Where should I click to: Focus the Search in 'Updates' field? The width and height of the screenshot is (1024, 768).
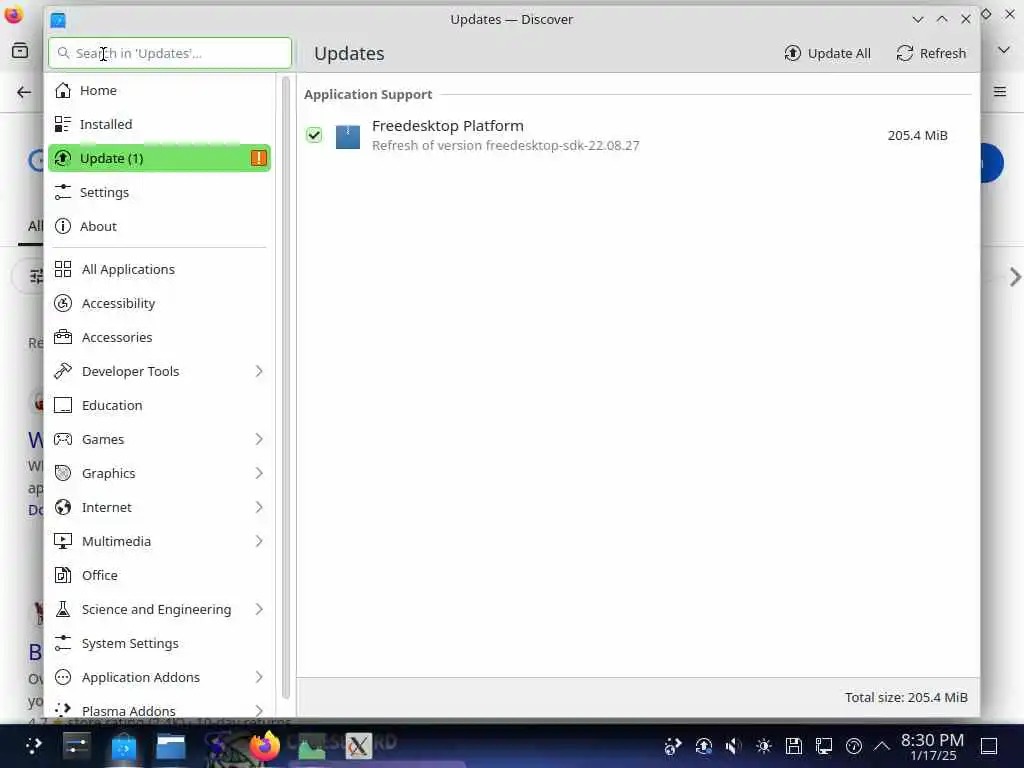coord(170,53)
